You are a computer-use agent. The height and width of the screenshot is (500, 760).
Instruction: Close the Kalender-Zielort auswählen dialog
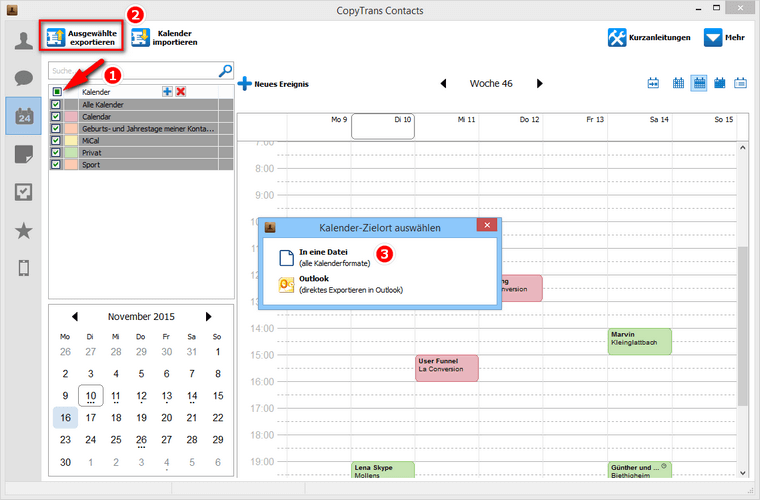tap(487, 225)
